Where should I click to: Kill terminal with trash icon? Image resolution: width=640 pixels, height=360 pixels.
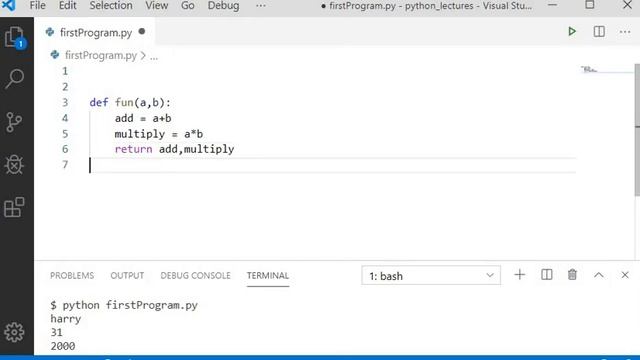572,275
